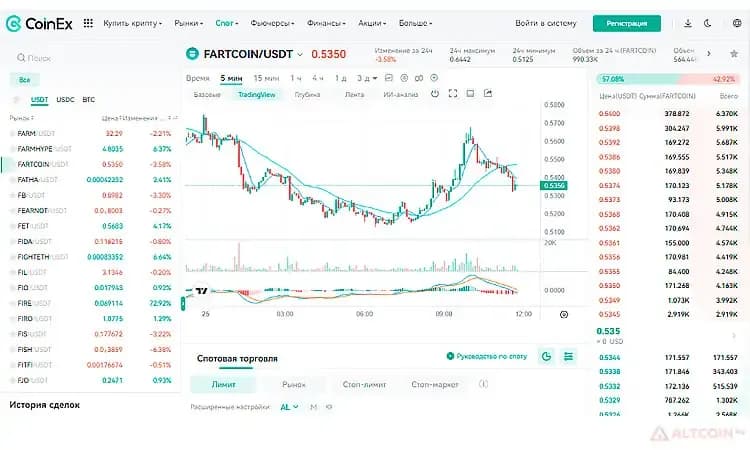
Task: Open the ИИ-анализ tab
Action: [x=401, y=95]
